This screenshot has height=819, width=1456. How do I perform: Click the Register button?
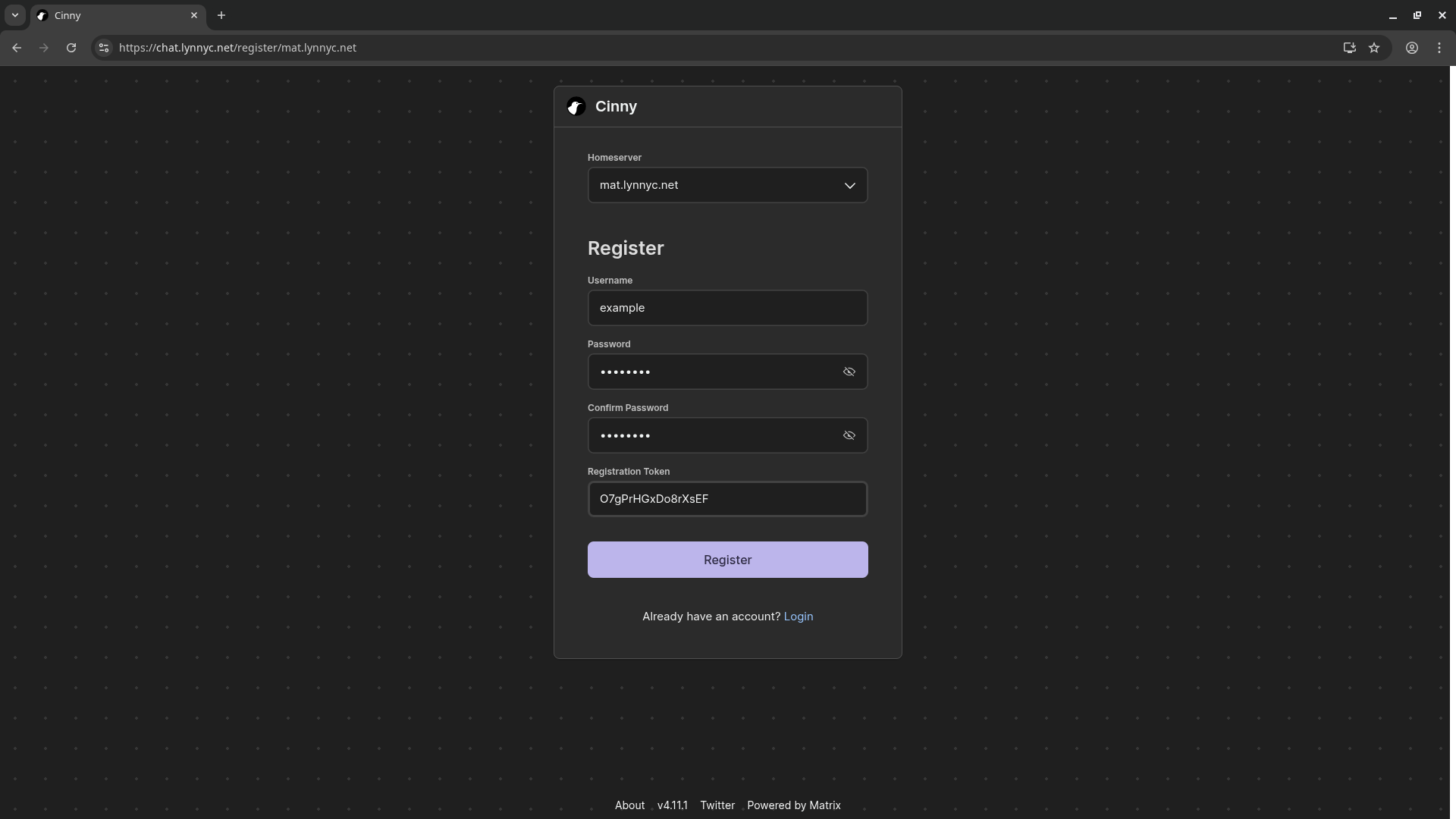pos(728,560)
